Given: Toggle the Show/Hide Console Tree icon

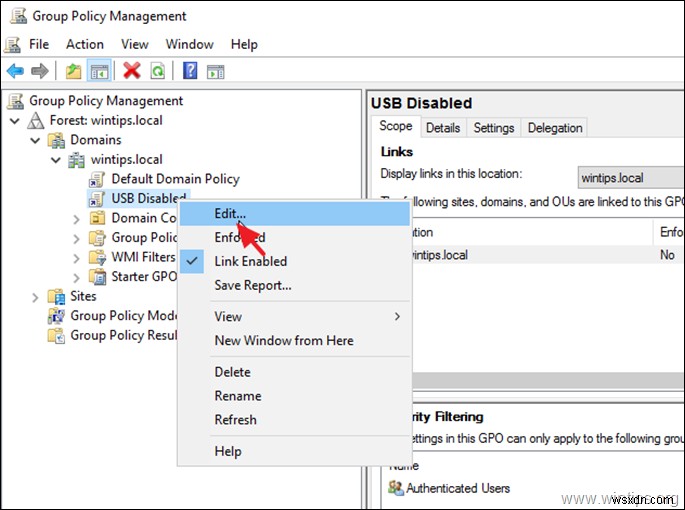Looking at the screenshot, I should pyautogui.click(x=99, y=71).
